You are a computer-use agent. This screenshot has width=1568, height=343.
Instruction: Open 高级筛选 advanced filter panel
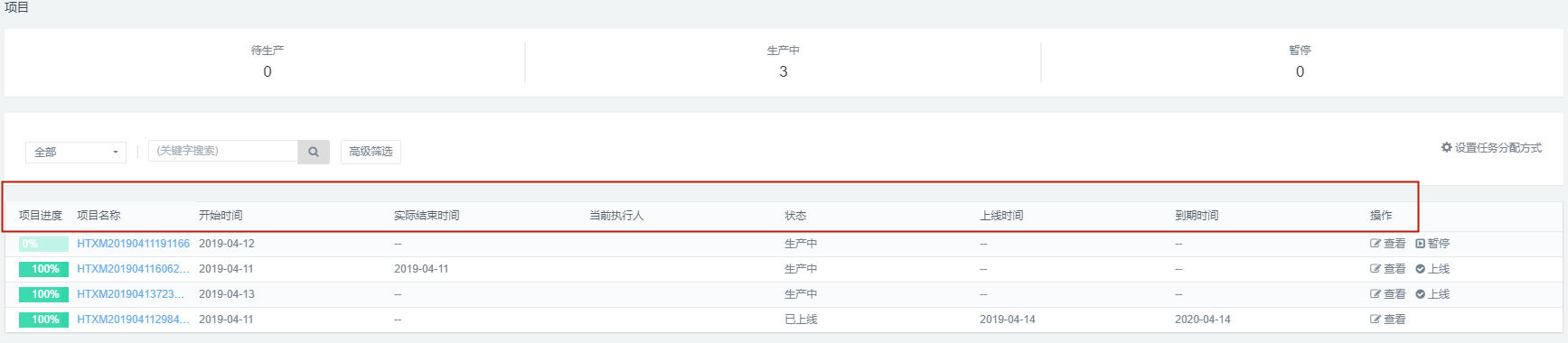(x=371, y=152)
